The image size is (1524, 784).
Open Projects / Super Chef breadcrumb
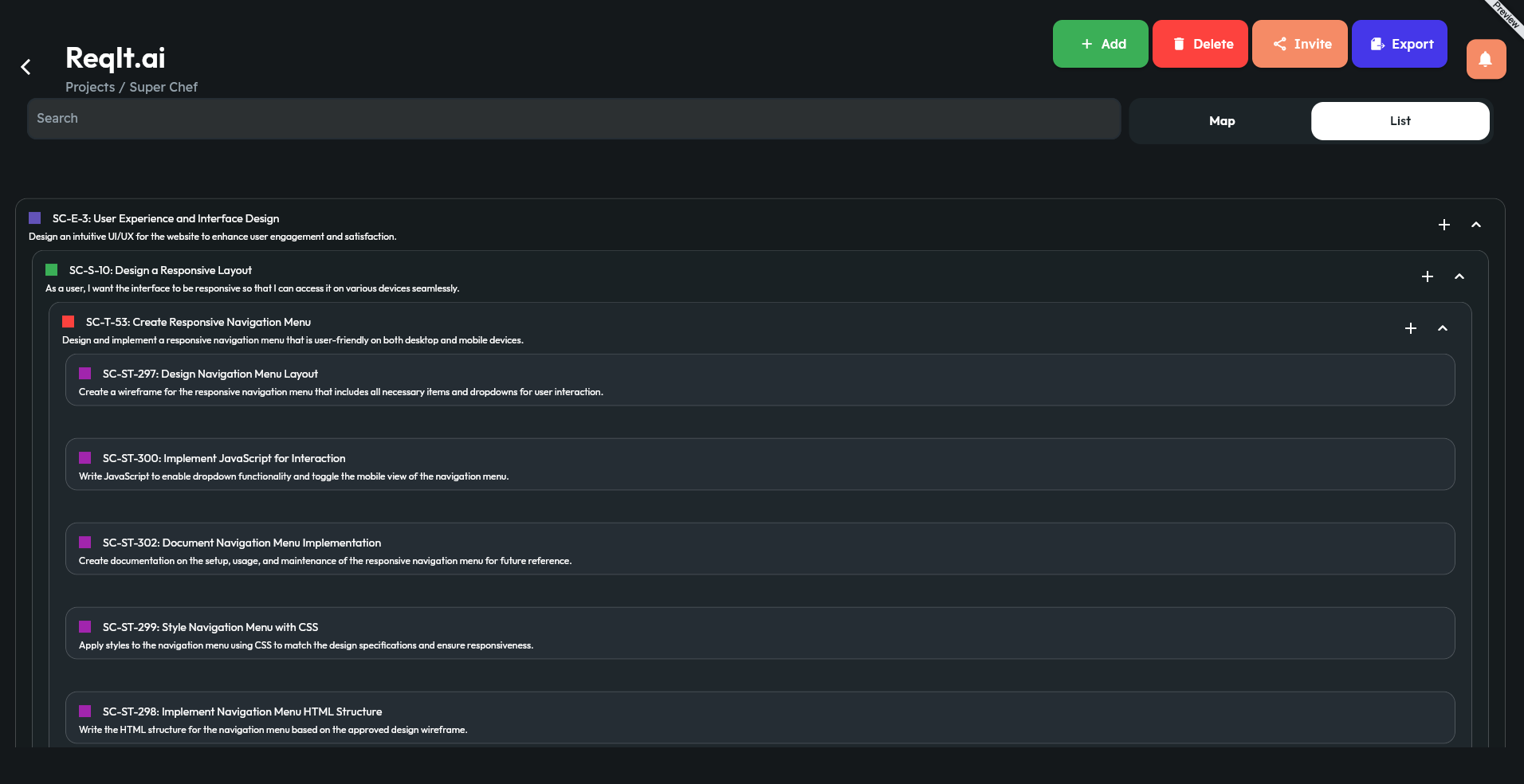pyautogui.click(x=132, y=87)
